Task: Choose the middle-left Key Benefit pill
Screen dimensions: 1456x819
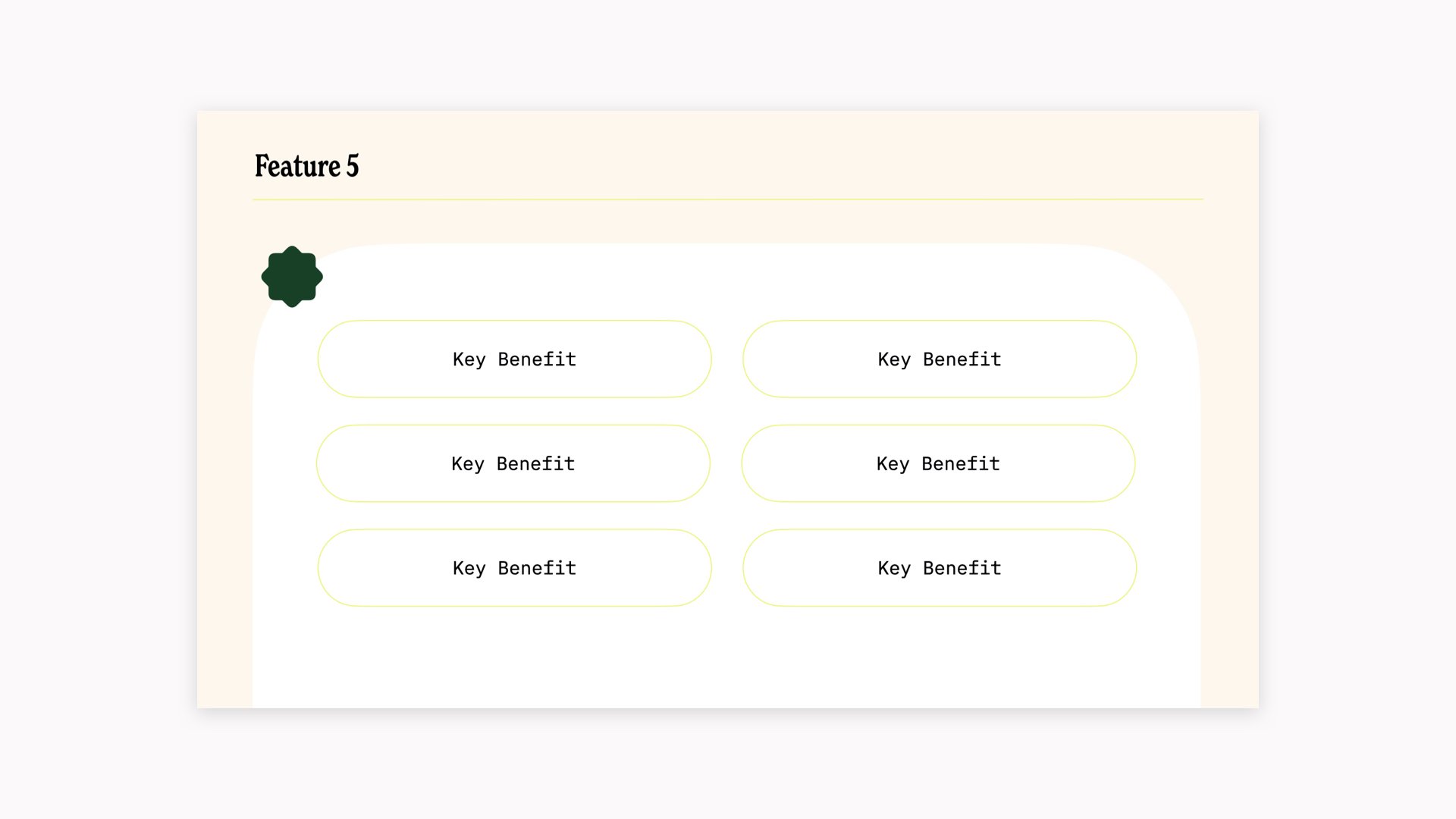Action: click(x=513, y=463)
